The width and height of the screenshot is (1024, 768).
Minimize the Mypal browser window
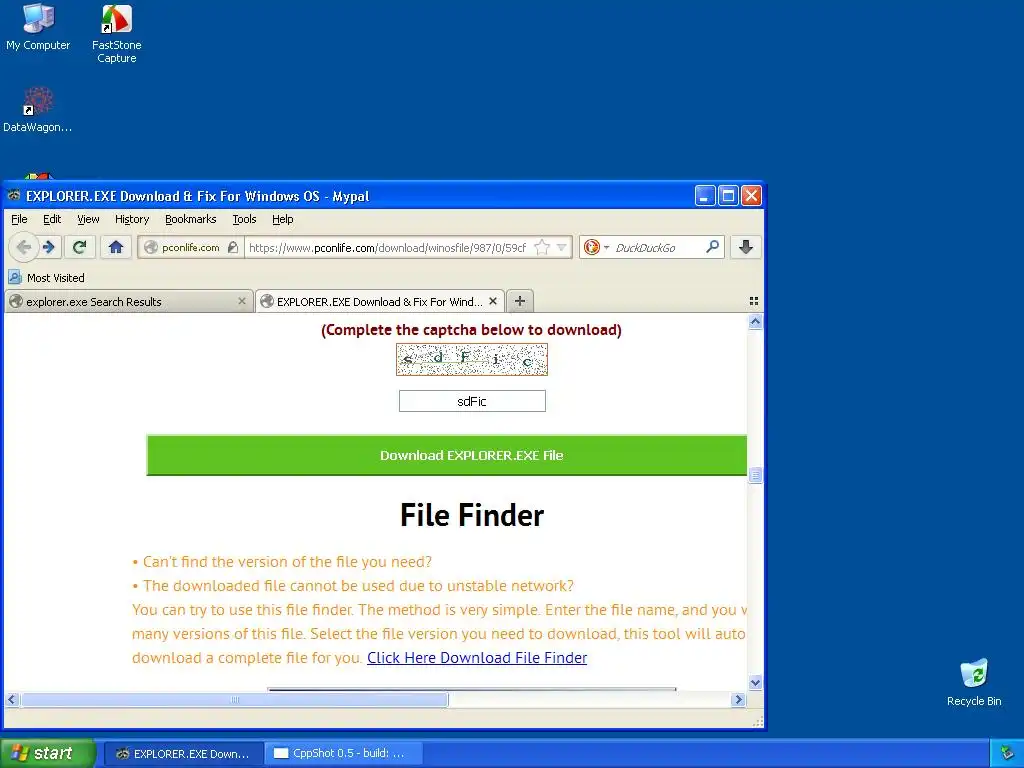705,195
